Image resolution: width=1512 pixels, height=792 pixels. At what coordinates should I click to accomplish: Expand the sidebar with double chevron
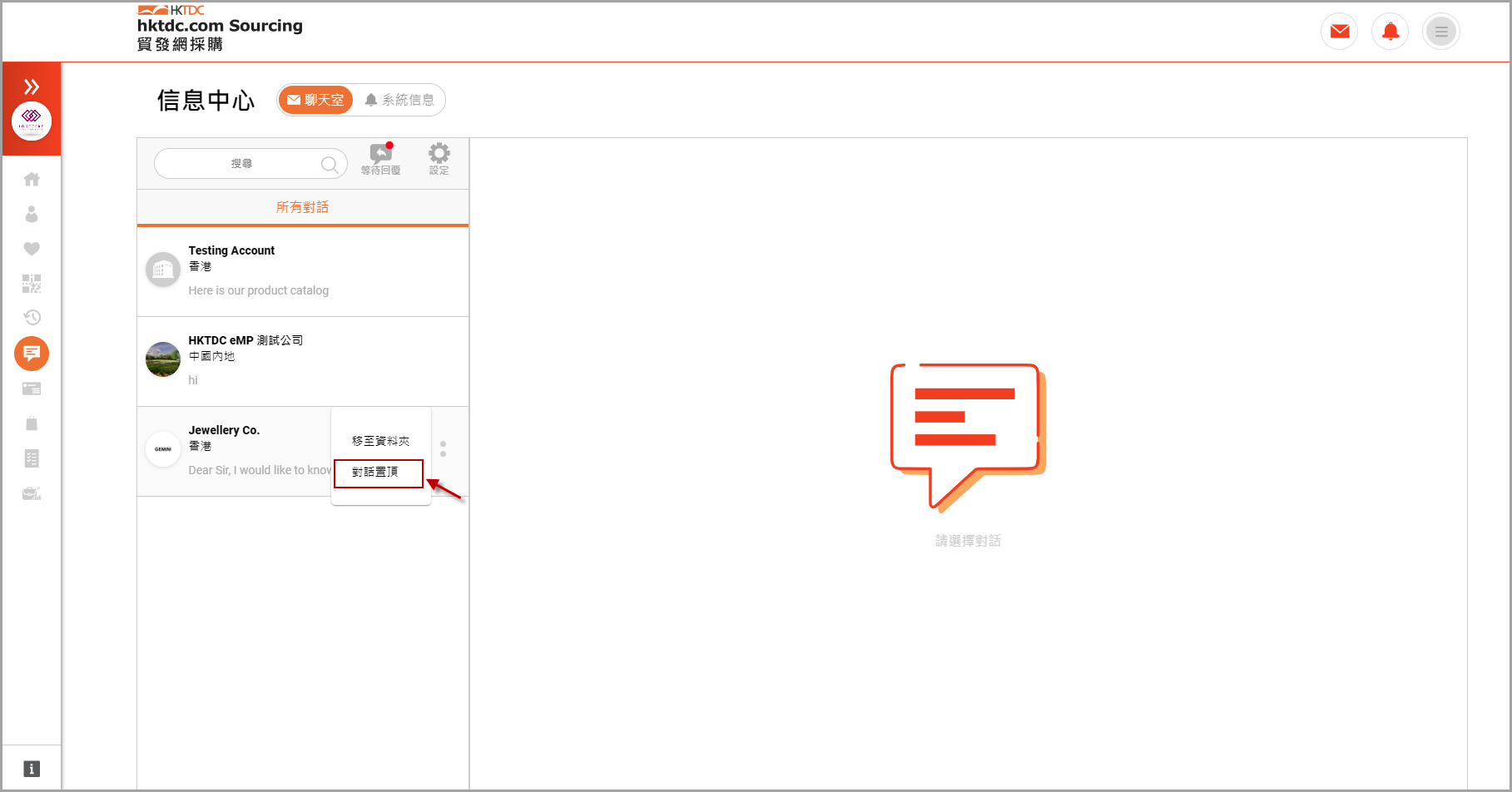tap(32, 87)
